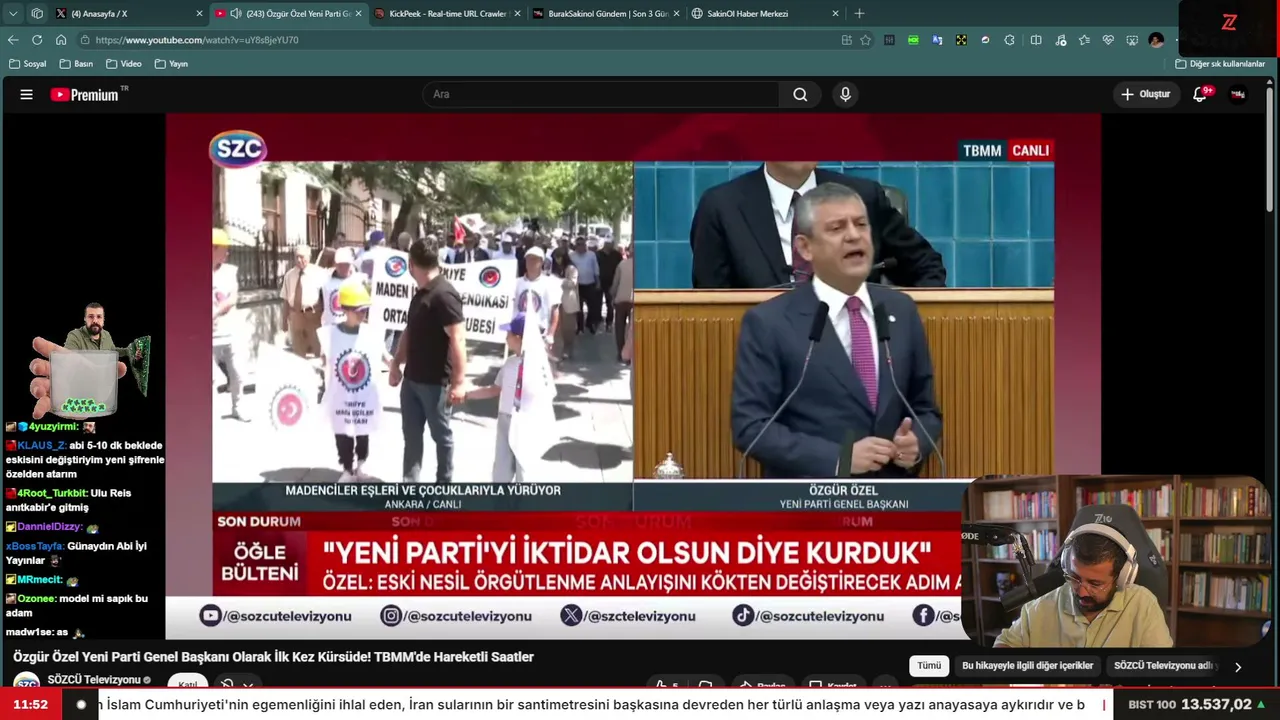Go back with the browser back arrow
Screen dimensions: 1280x720
(x=13, y=40)
